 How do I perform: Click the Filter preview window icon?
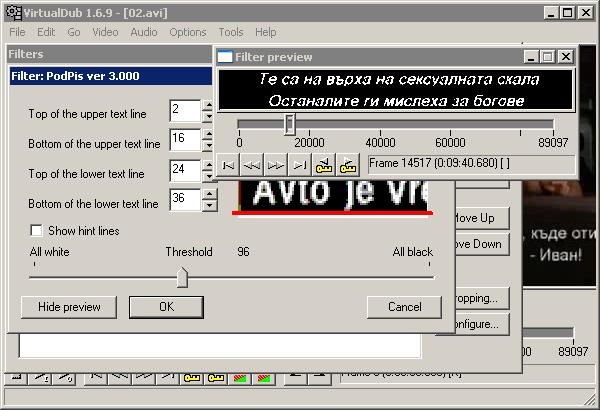(225, 57)
